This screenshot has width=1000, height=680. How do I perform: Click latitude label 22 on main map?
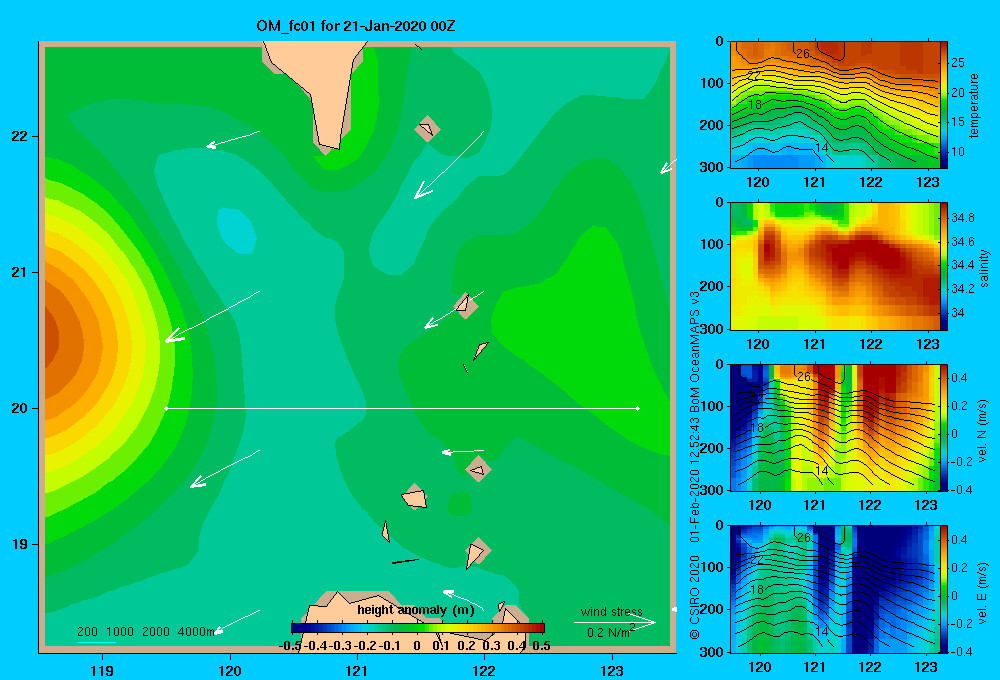coord(20,136)
